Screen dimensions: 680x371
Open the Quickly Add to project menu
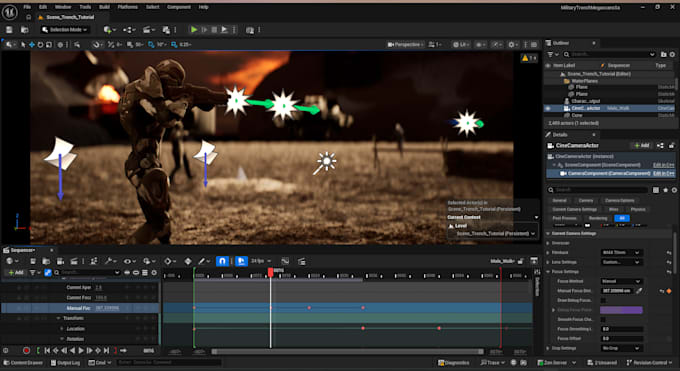[x=109, y=30]
